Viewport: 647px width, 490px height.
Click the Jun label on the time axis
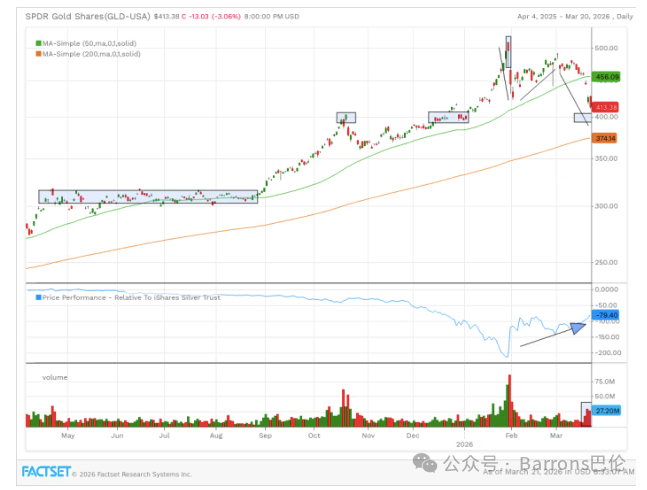(117, 436)
